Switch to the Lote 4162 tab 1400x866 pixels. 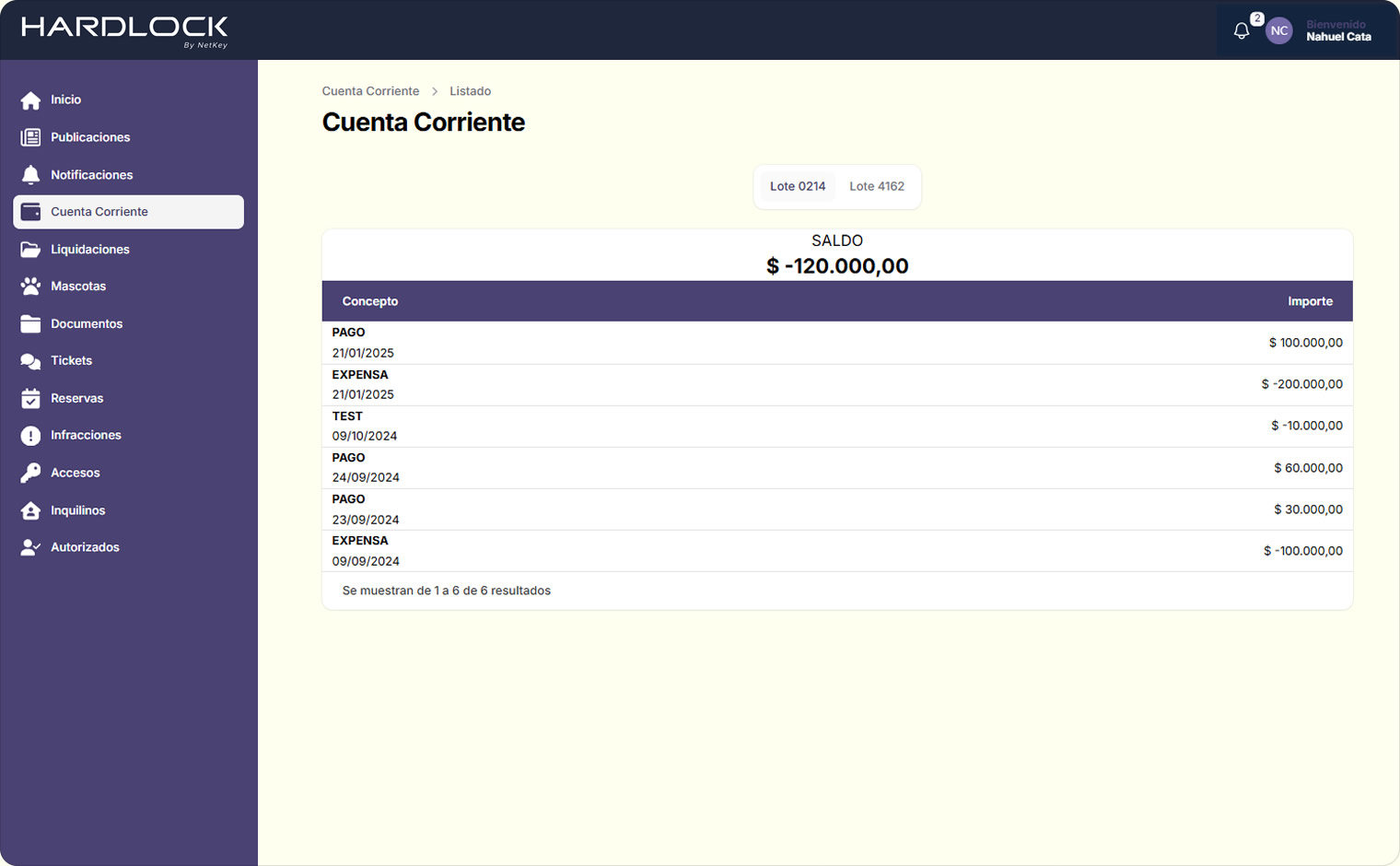(876, 186)
